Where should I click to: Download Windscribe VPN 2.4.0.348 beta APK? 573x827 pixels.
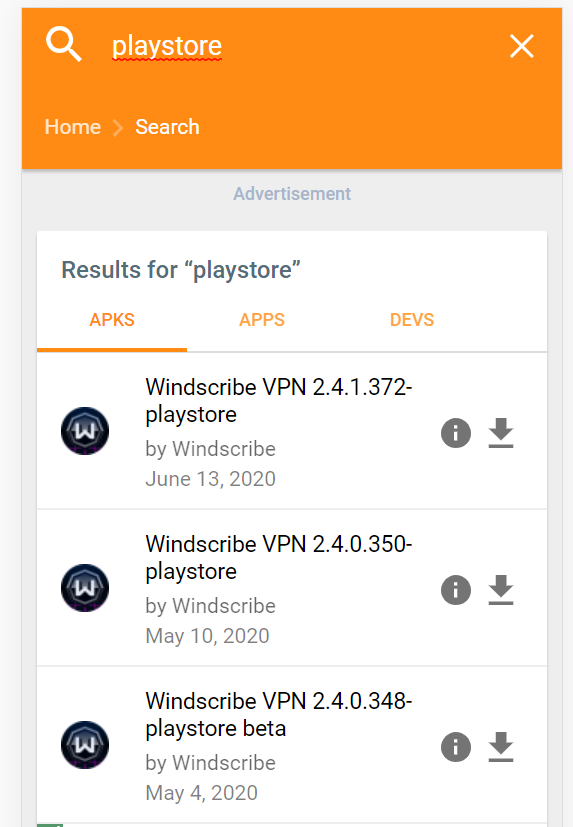[x=501, y=747]
